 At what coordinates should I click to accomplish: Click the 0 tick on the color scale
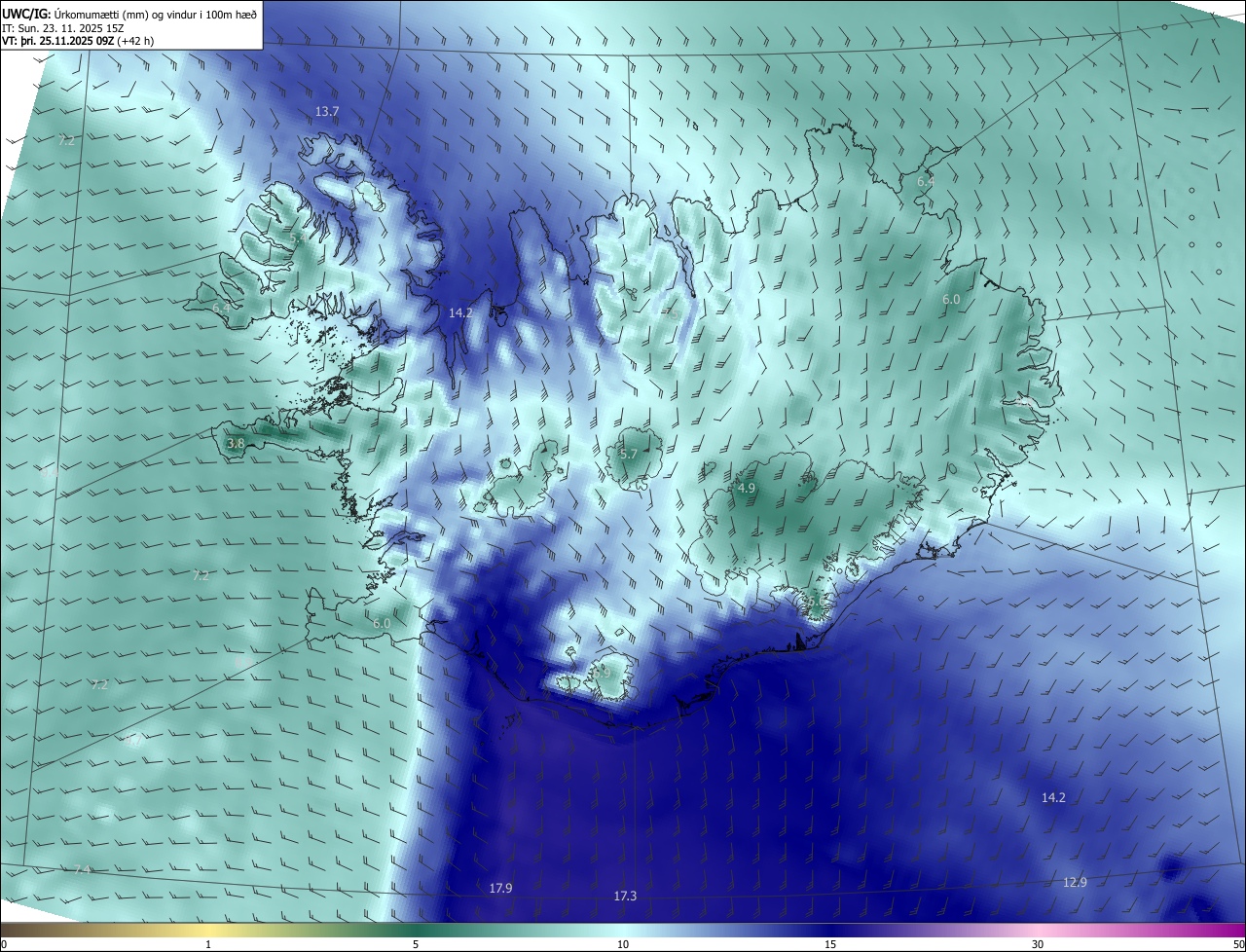coord(3,945)
